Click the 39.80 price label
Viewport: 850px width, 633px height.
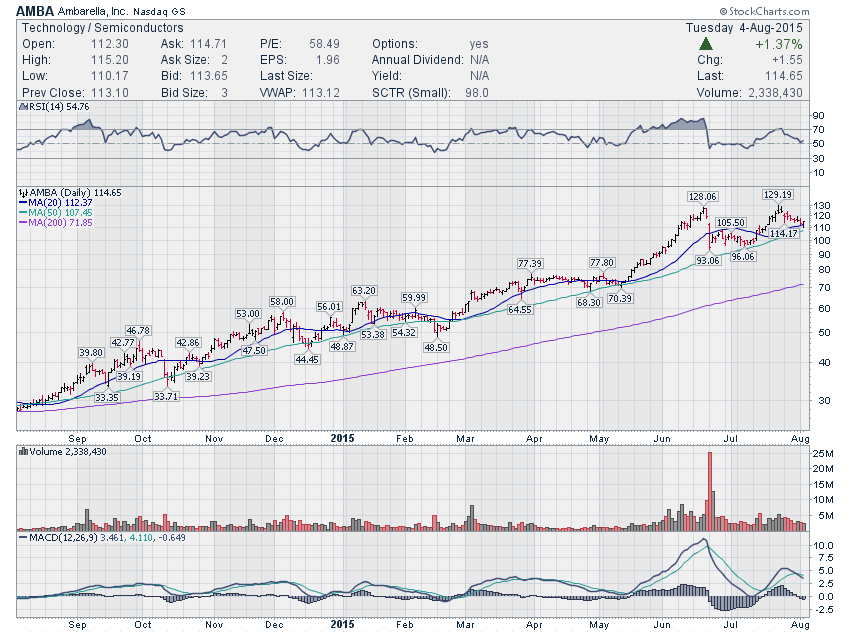[x=91, y=353]
